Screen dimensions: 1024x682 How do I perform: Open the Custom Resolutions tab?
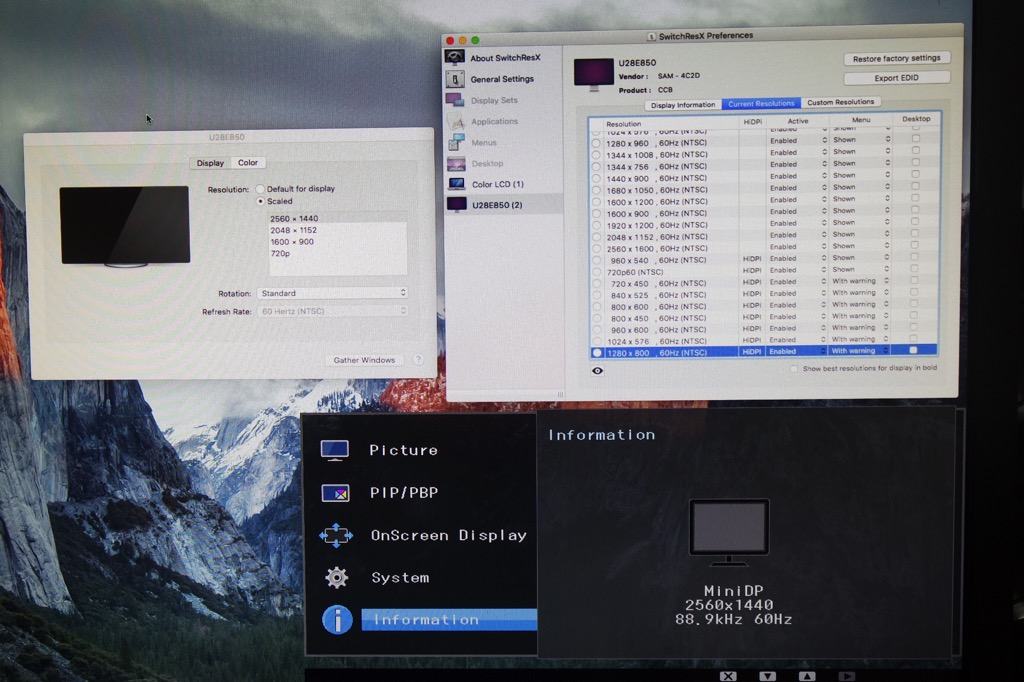(x=840, y=102)
